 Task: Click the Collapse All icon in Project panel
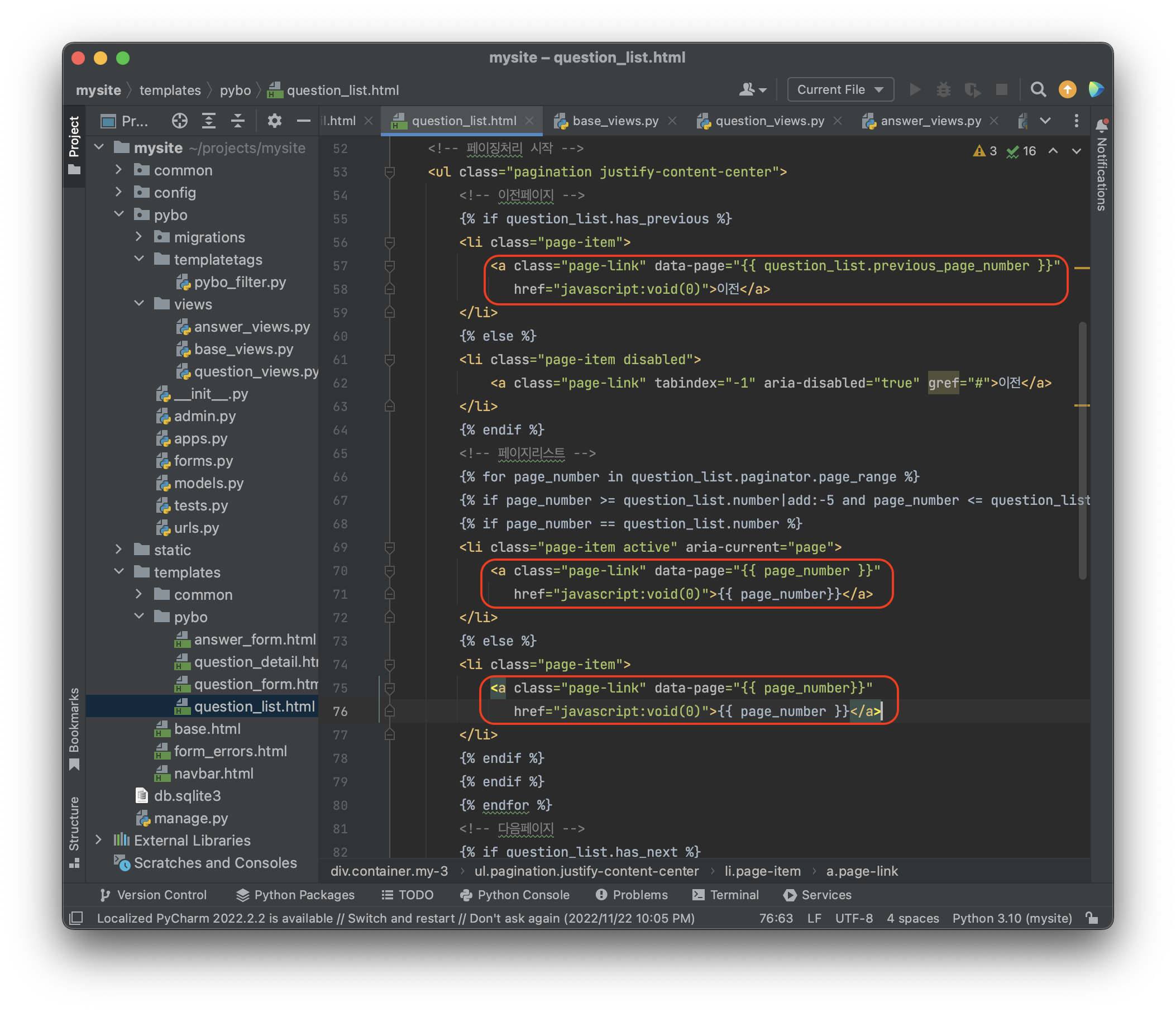[238, 121]
